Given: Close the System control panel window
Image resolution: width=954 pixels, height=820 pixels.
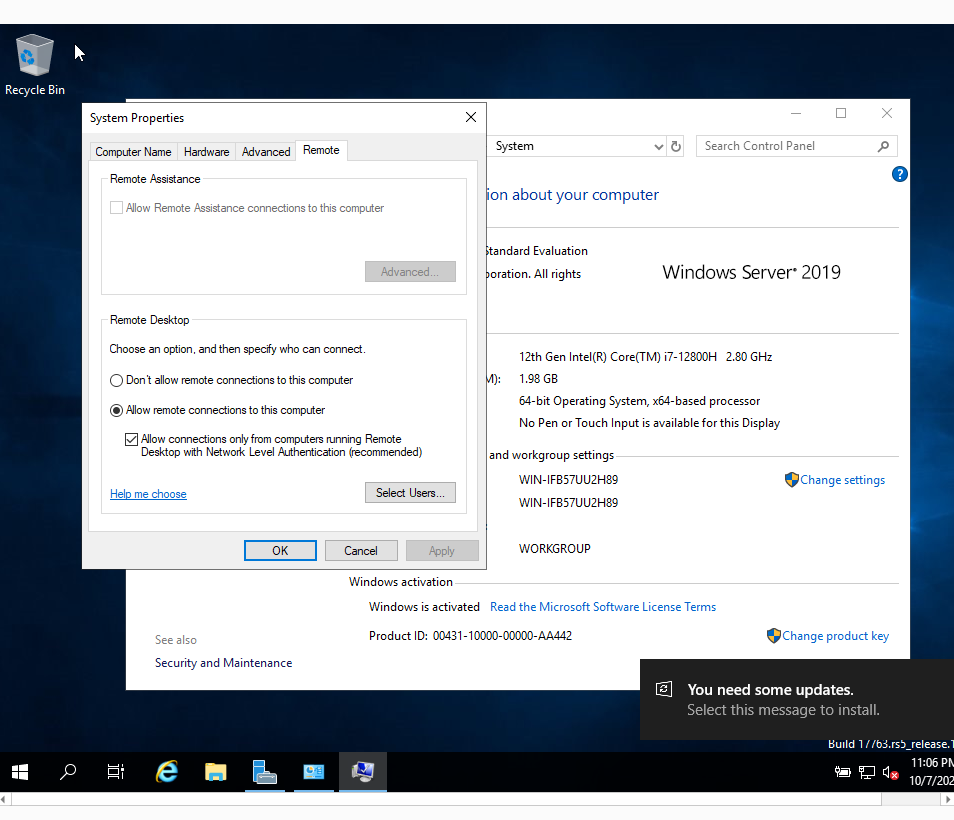Looking at the screenshot, I should 887,113.
